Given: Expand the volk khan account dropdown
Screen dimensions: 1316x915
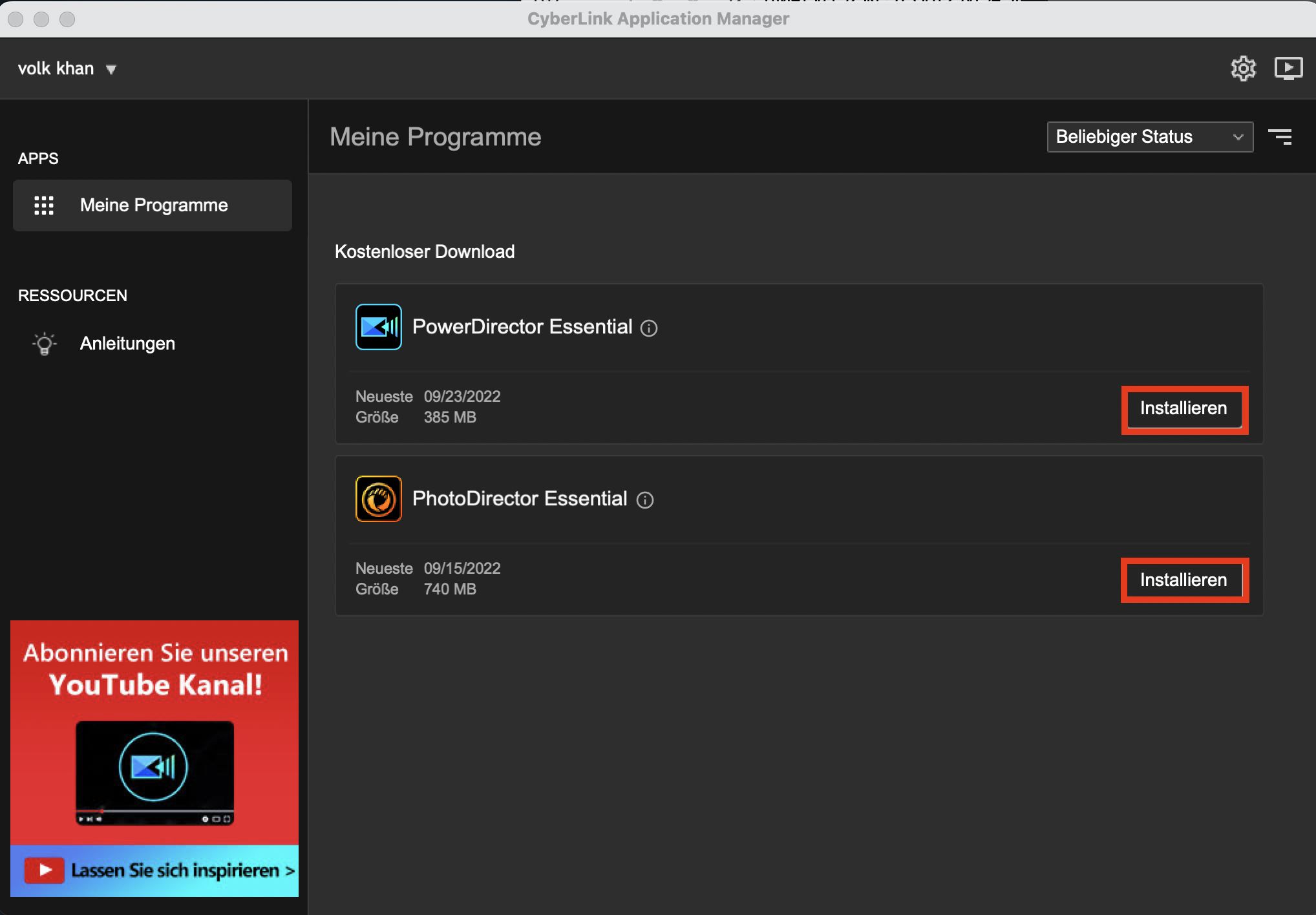Looking at the screenshot, I should click(111, 69).
